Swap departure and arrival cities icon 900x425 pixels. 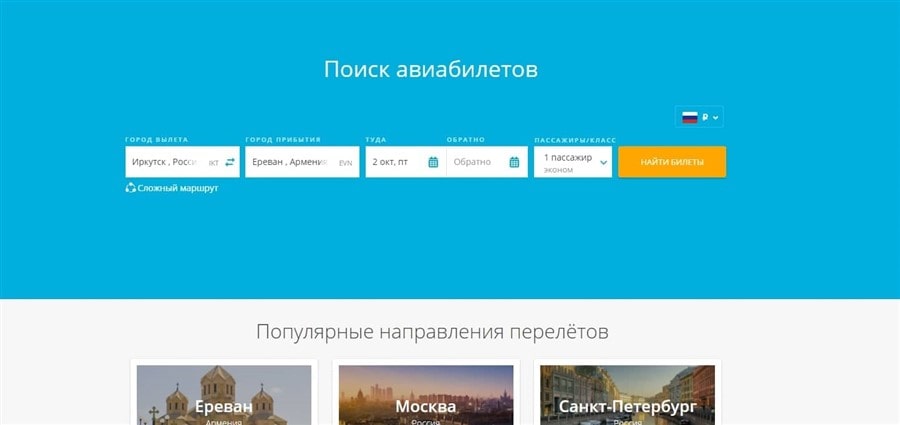point(230,163)
